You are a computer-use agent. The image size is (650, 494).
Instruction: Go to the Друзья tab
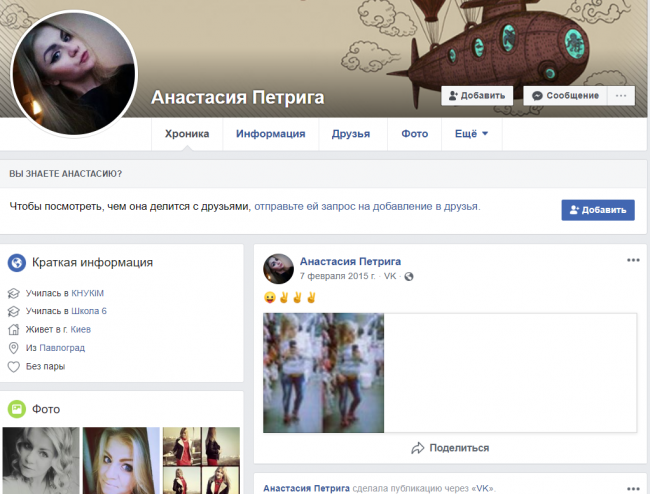click(x=351, y=134)
